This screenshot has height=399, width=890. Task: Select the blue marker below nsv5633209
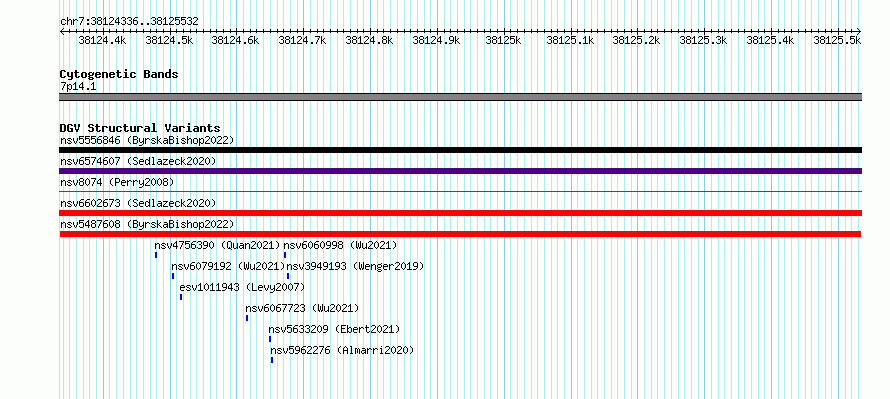pyautogui.click(x=270, y=339)
